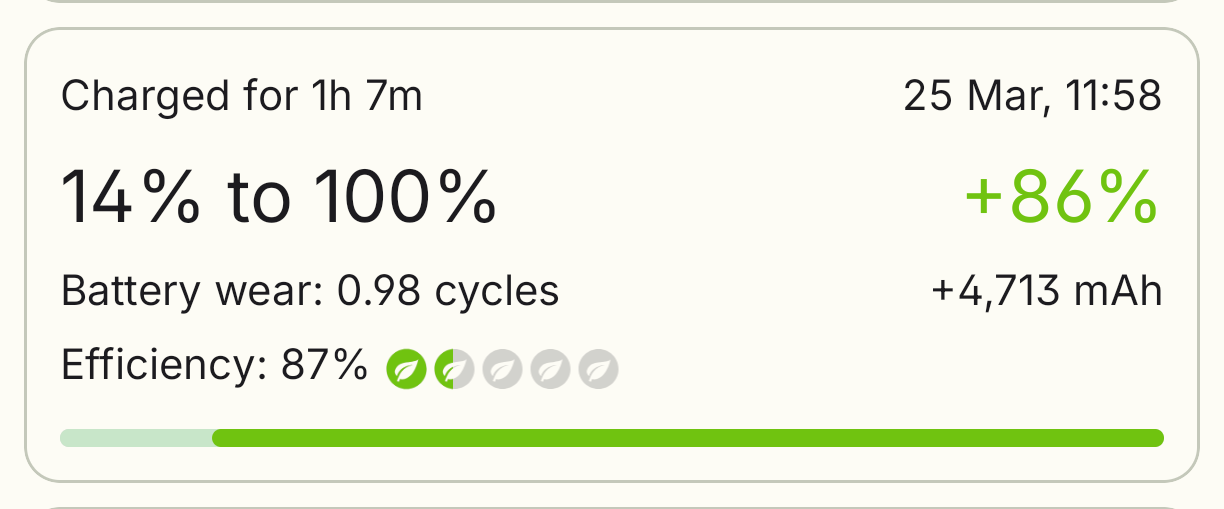The image size is (1224, 509).
Task: Click the third gray leaf icon
Action: [x=502, y=370]
